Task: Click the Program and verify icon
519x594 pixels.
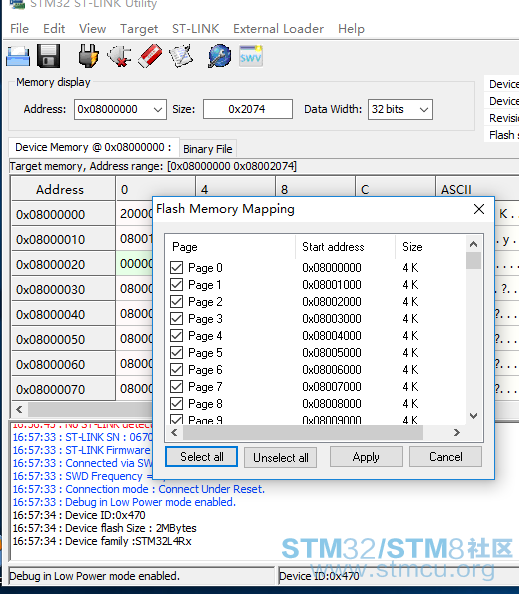Action: click(181, 56)
